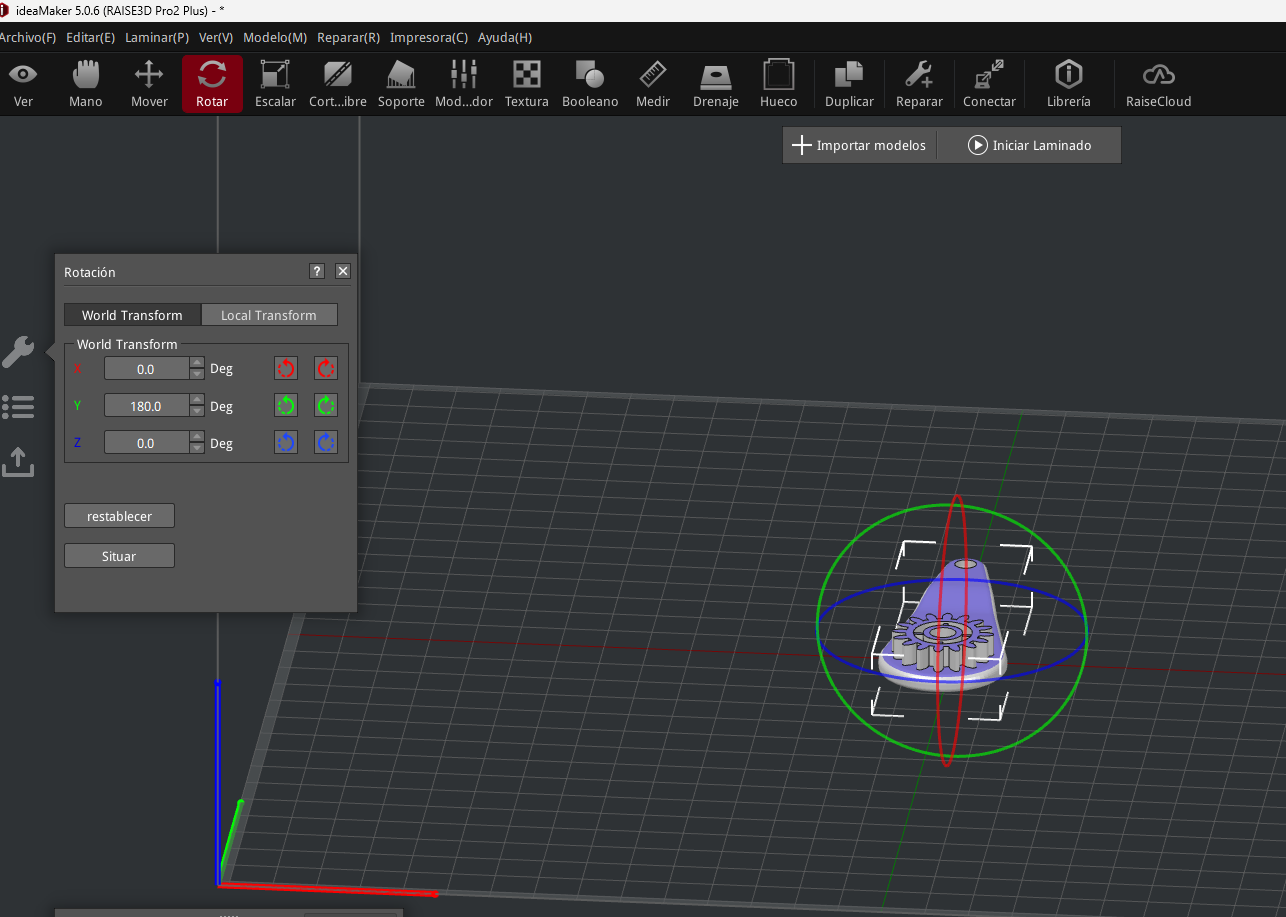Open RaiseCloud from the toolbar
1286x917 pixels.
(1158, 84)
